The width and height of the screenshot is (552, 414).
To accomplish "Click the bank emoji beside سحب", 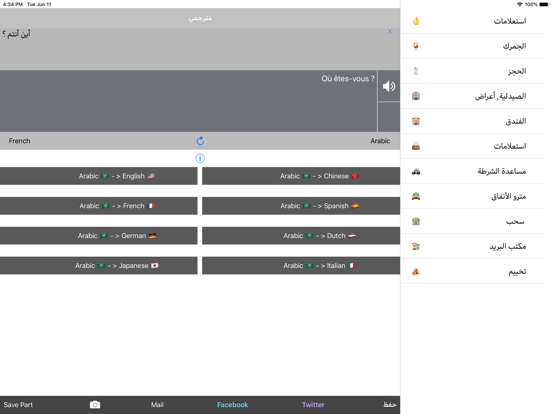I will click(416, 221).
